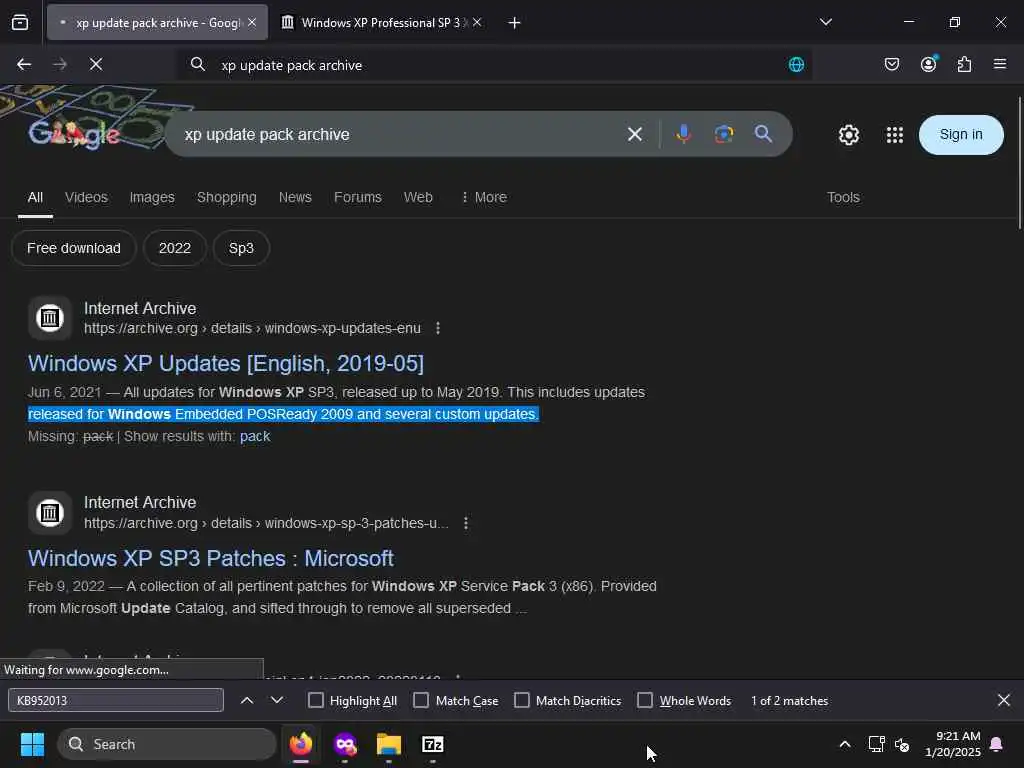Open the notification bell in the taskbar
Image resolution: width=1024 pixels, height=768 pixels.
[997, 744]
